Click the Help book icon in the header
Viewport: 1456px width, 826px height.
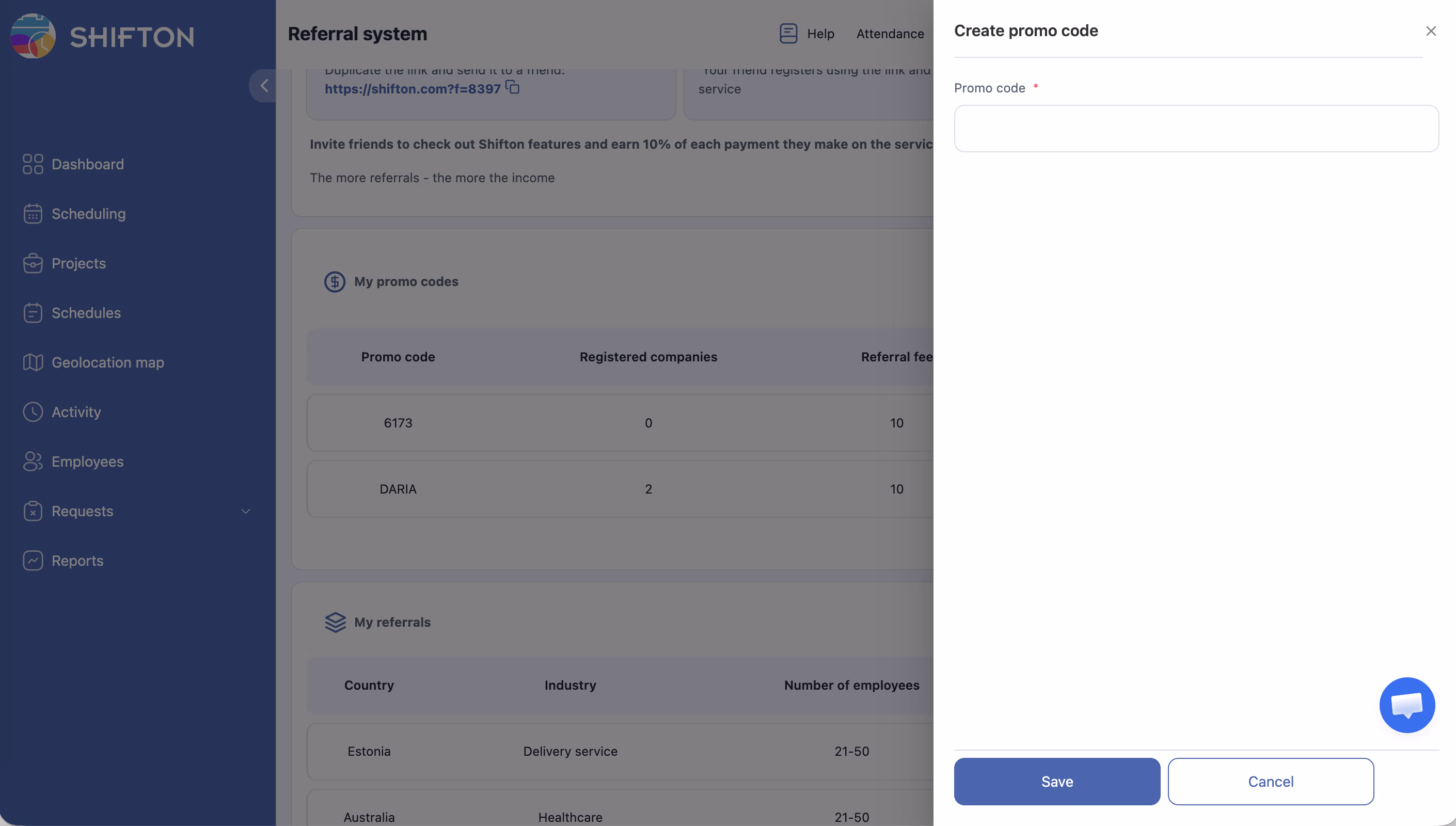(x=788, y=34)
